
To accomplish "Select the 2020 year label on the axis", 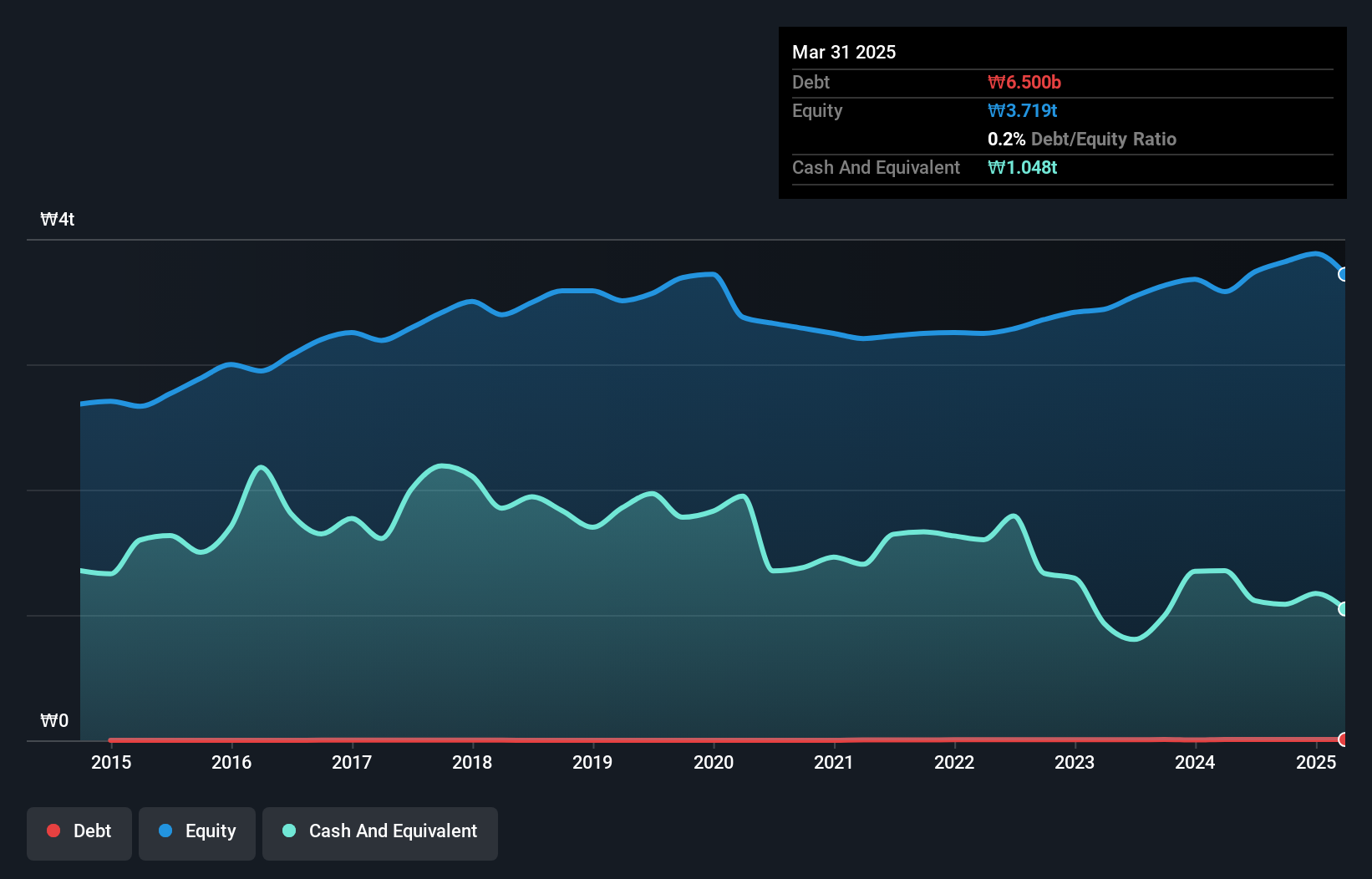I will tap(714, 763).
